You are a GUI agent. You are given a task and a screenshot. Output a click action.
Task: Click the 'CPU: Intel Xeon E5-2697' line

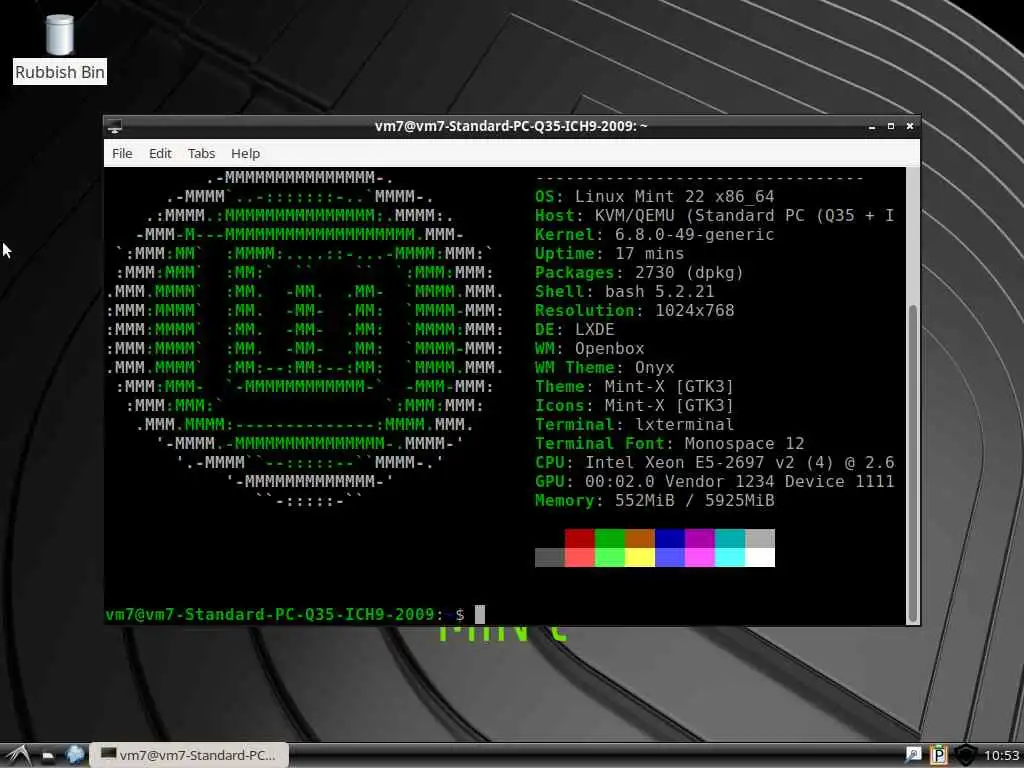pyautogui.click(x=714, y=462)
